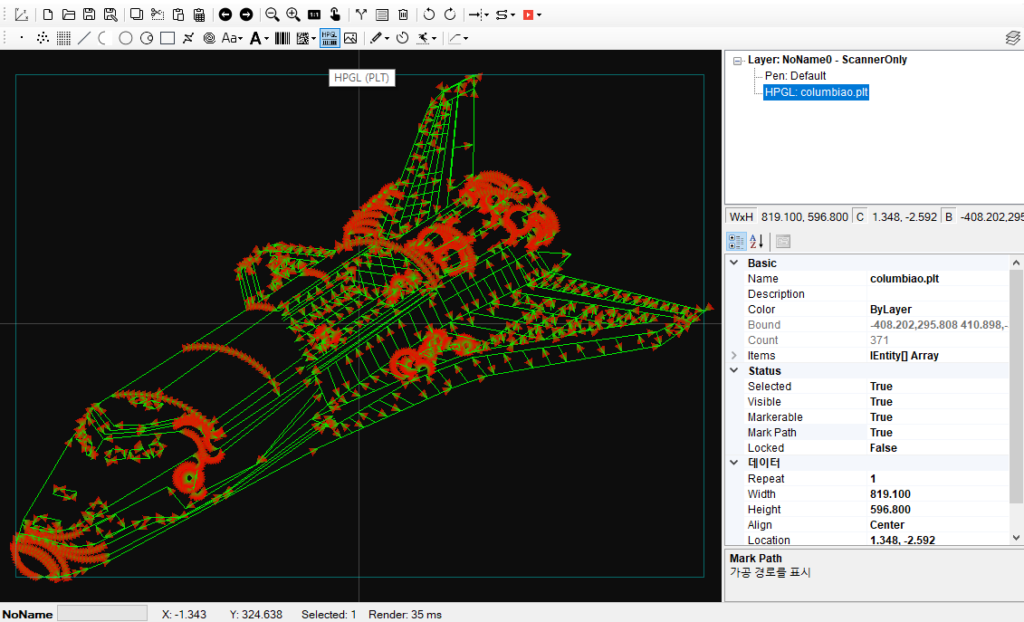Click the property grid scroll-down arrow
The height and width of the screenshot is (622, 1024).
[1016, 538]
